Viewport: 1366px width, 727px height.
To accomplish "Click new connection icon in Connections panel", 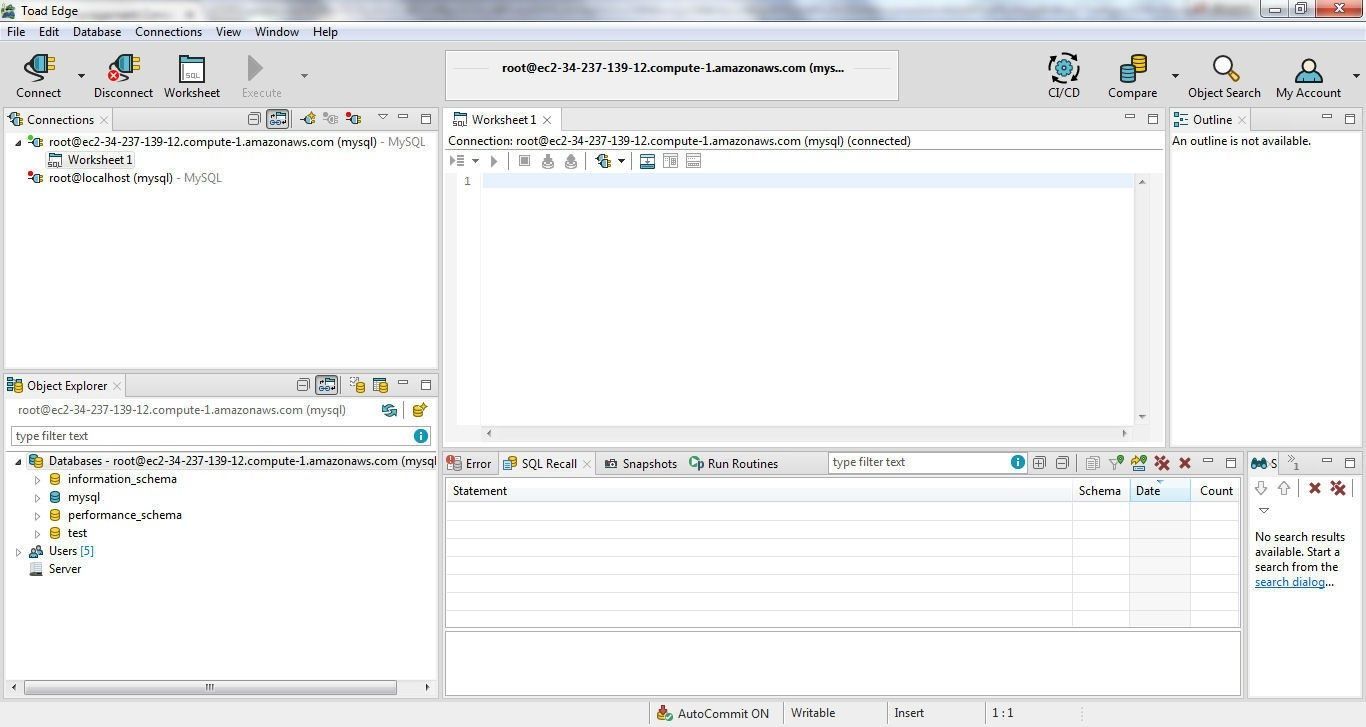I will click(307, 119).
